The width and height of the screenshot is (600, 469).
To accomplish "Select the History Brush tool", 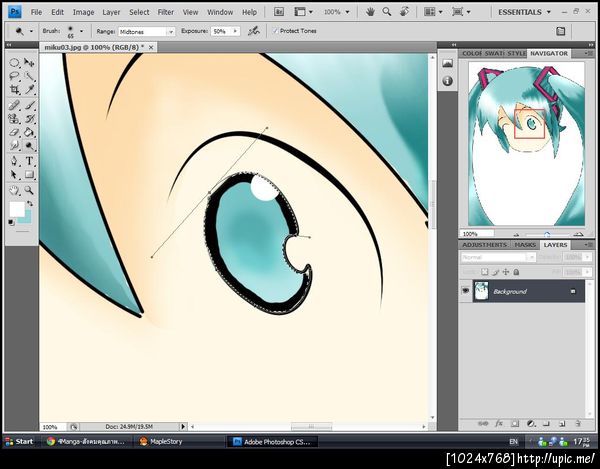I will pyautogui.click(x=29, y=119).
